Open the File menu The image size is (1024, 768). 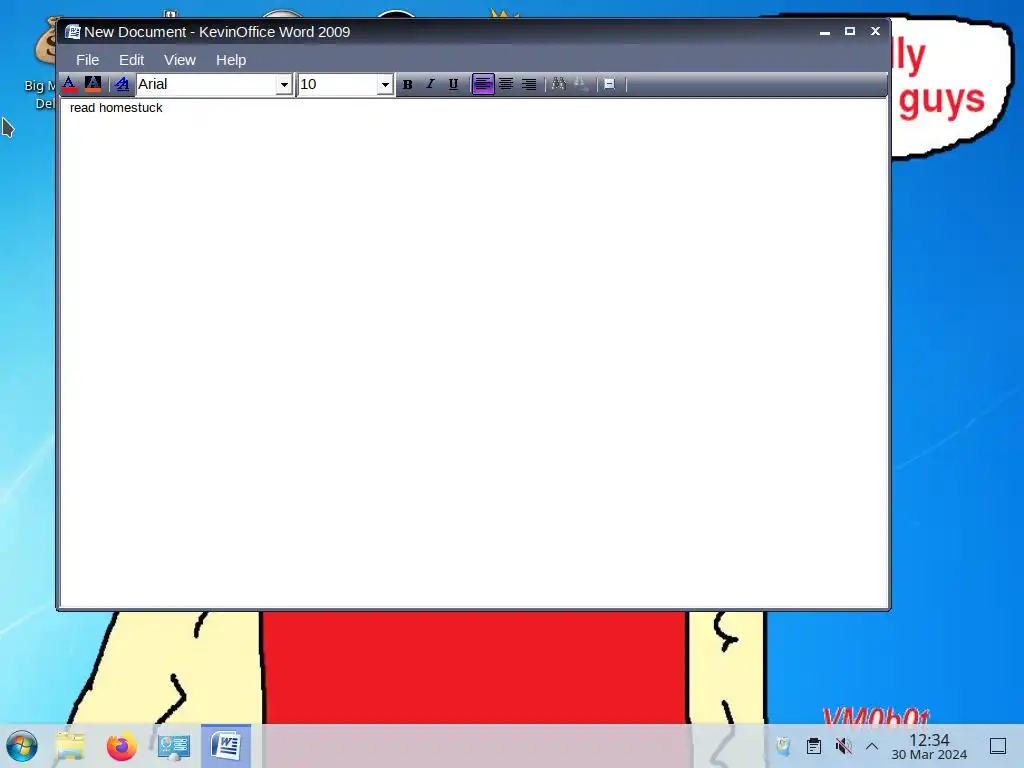point(88,60)
